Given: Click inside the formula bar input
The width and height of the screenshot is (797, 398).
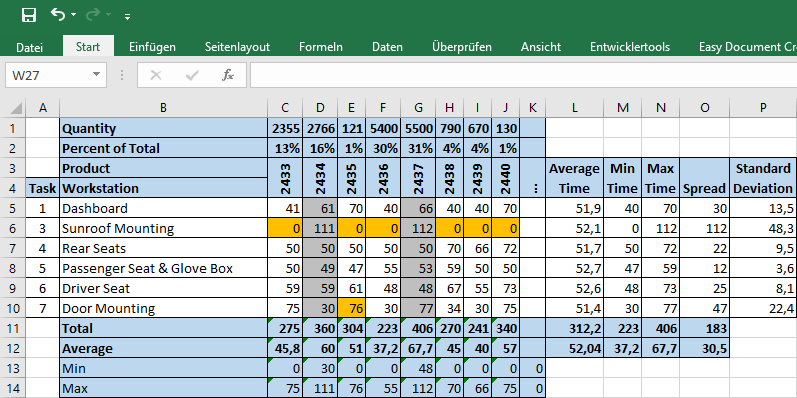Looking at the screenshot, I should coord(523,75).
